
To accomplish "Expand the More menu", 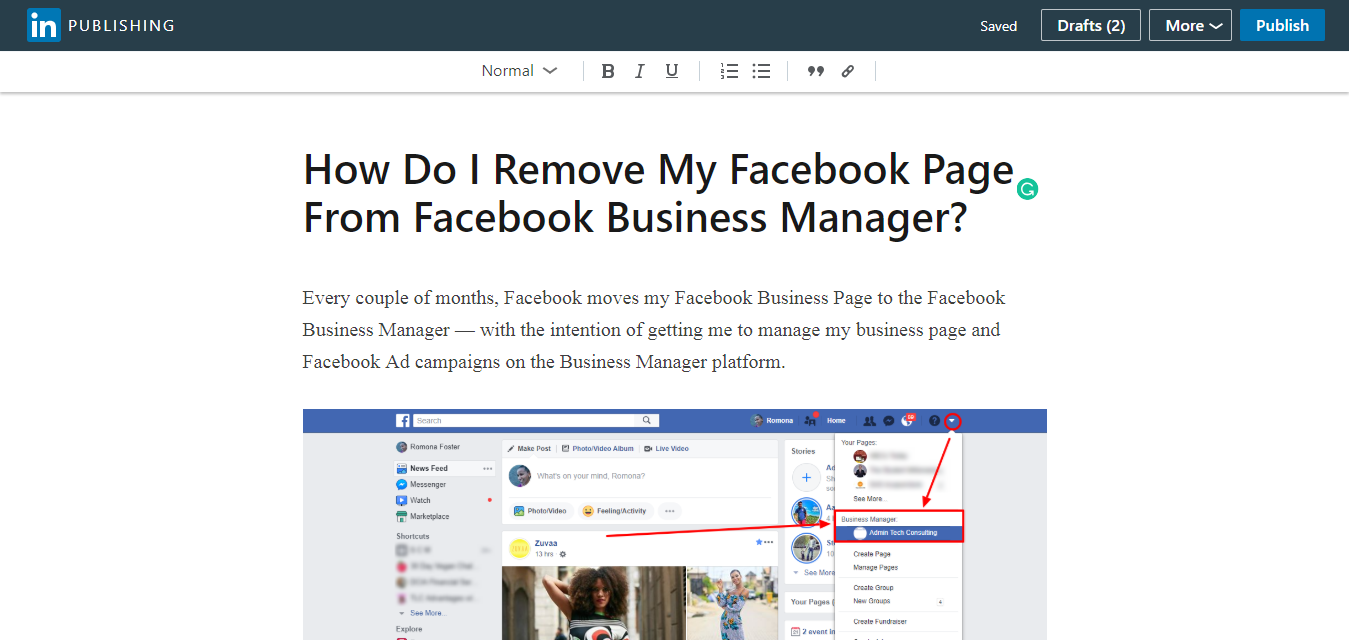I will (x=1190, y=26).
